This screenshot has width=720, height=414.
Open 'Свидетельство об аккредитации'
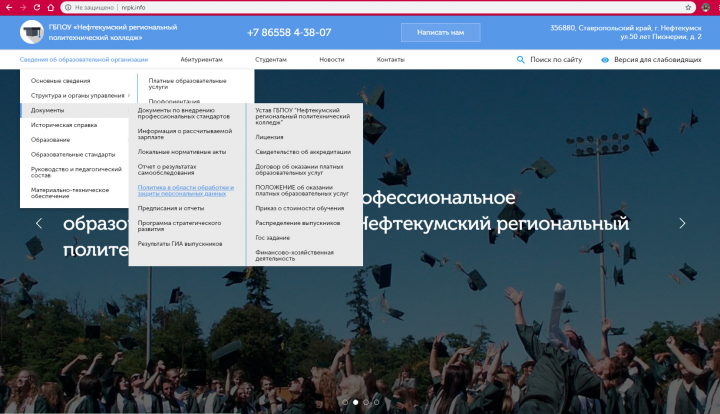(x=303, y=152)
